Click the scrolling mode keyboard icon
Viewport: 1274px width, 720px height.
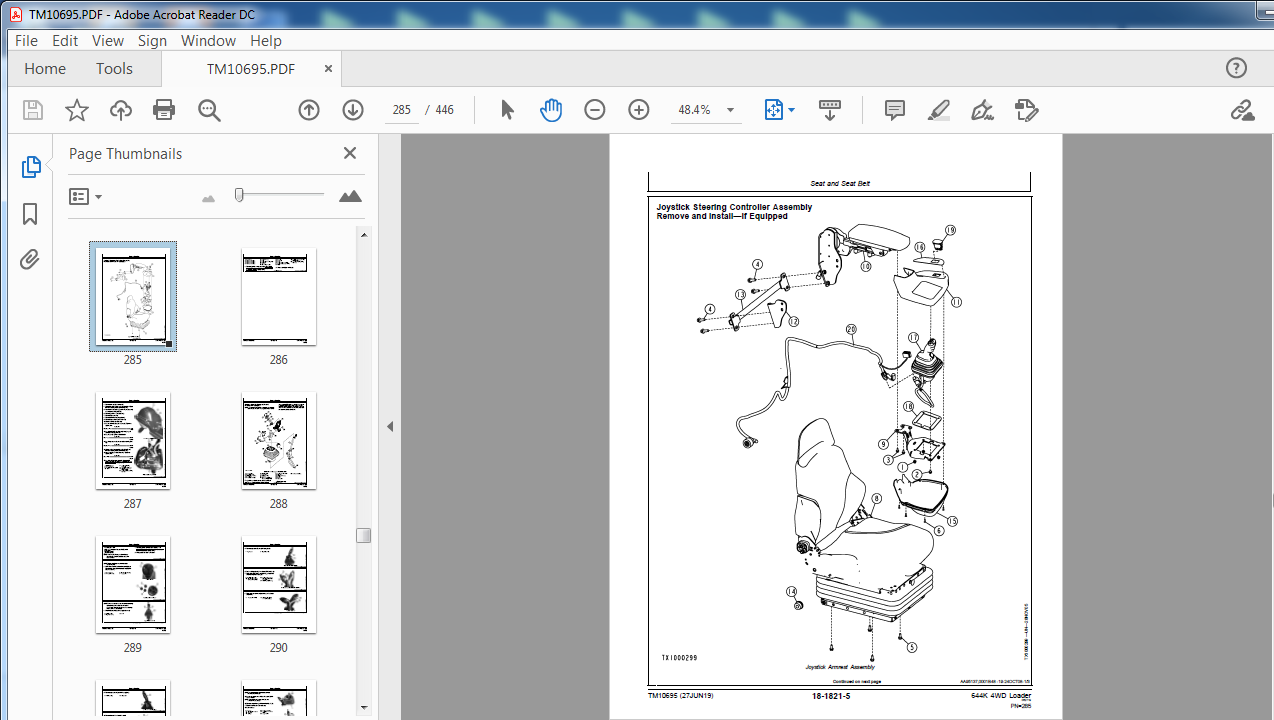(x=829, y=110)
